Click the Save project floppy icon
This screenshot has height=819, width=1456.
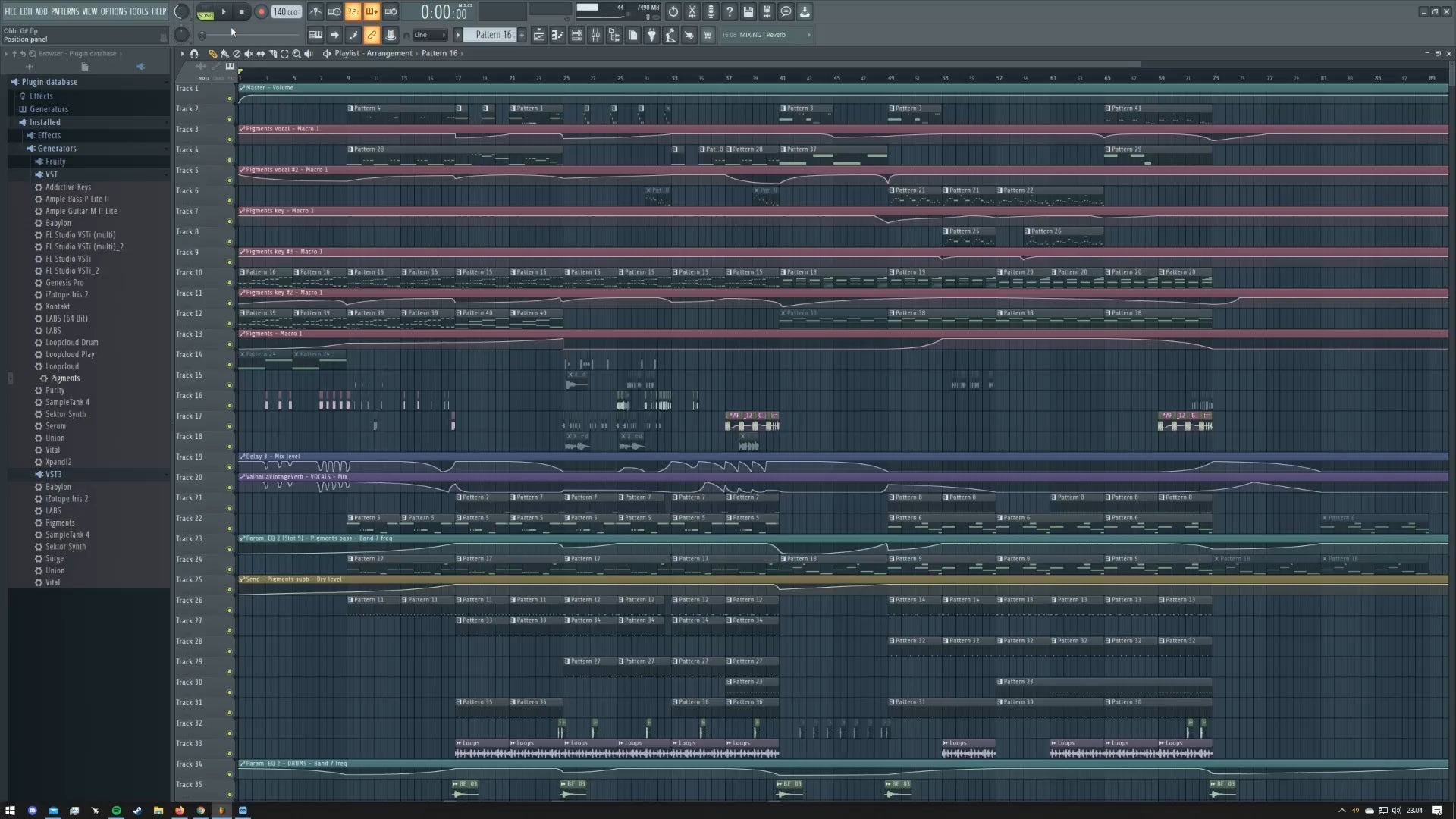[748, 12]
